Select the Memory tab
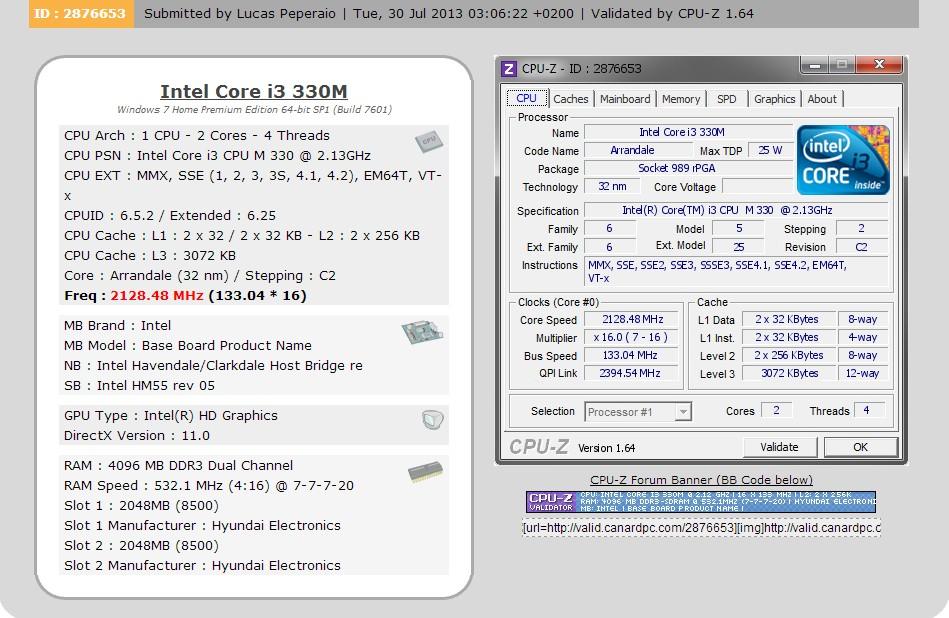Viewport: 949px width, 618px height. [x=681, y=99]
